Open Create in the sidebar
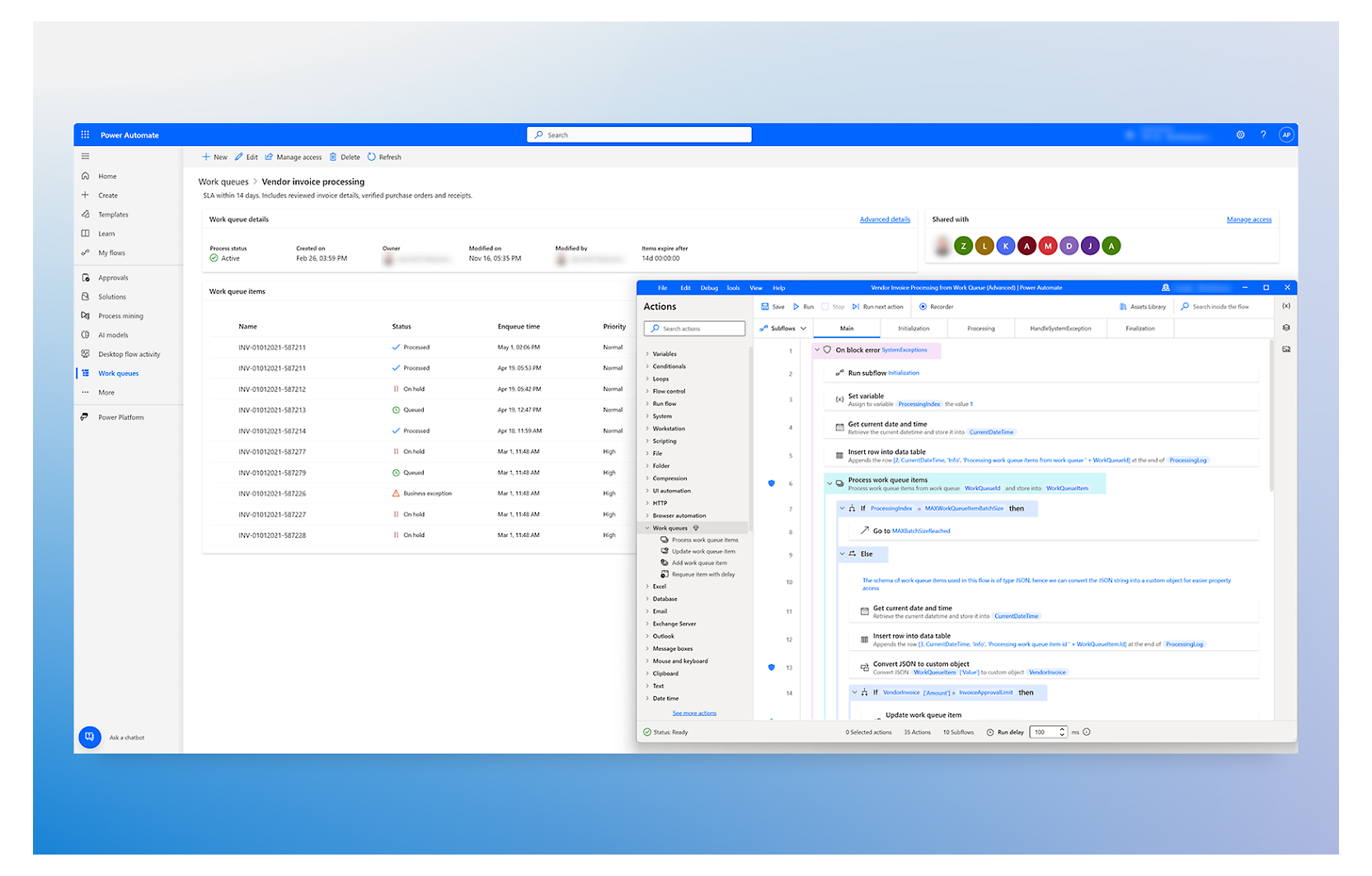1372x876 pixels. point(108,195)
